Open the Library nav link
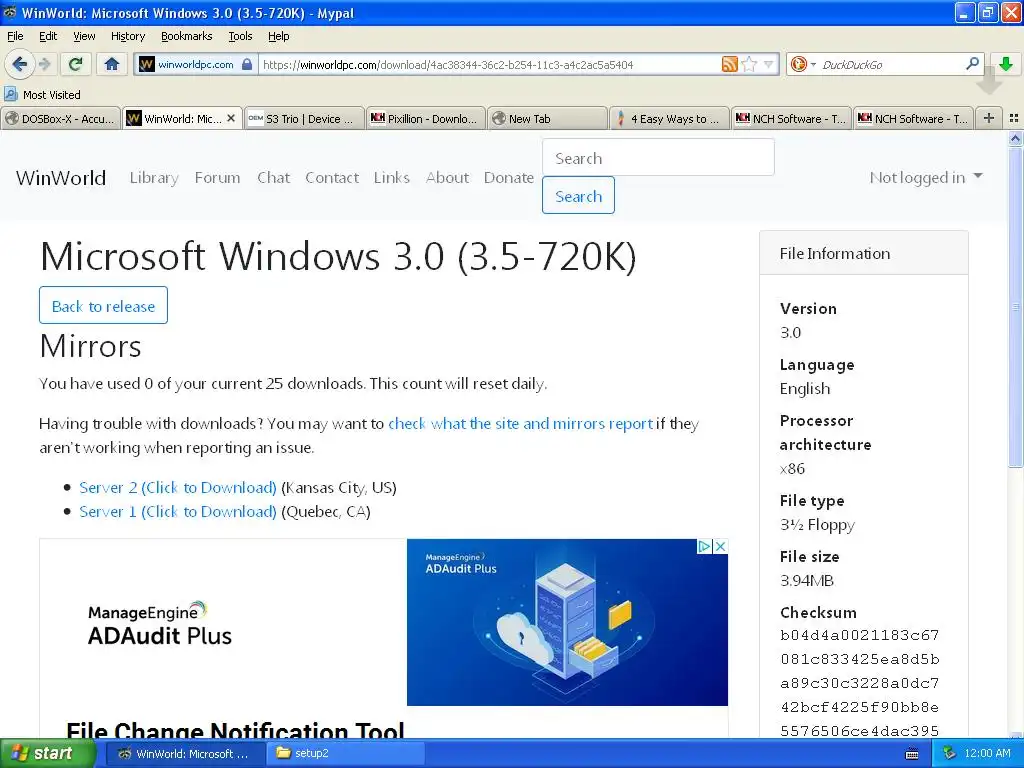The image size is (1024, 768). (154, 178)
